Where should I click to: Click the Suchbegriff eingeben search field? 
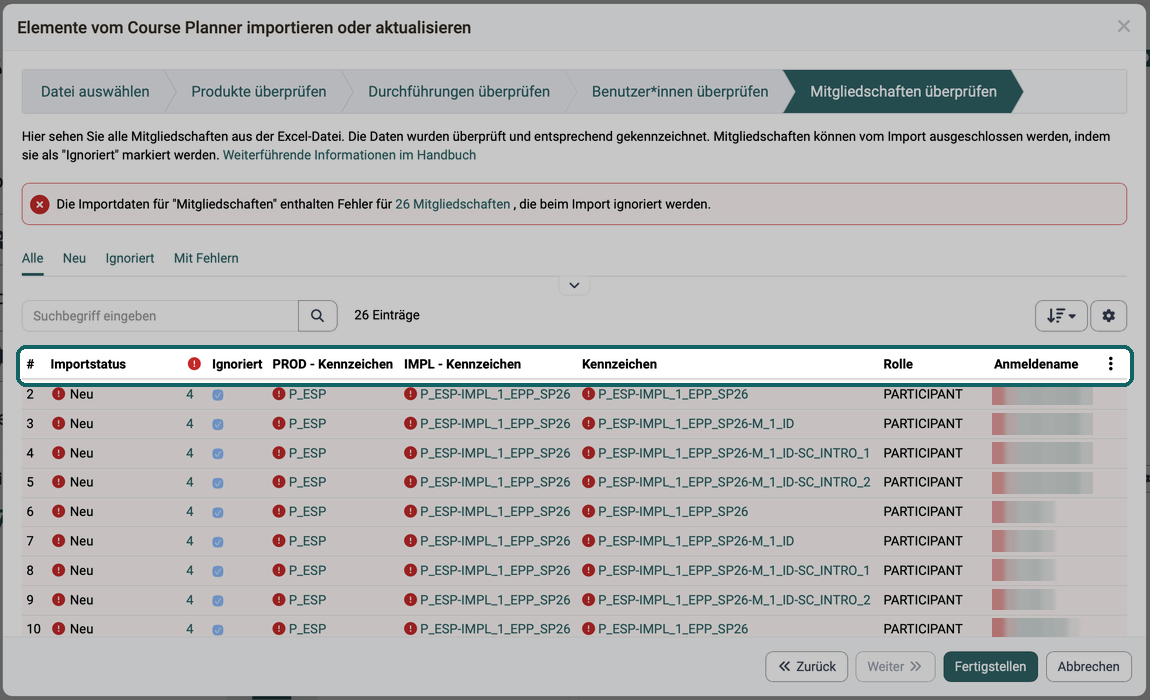[x=160, y=316]
